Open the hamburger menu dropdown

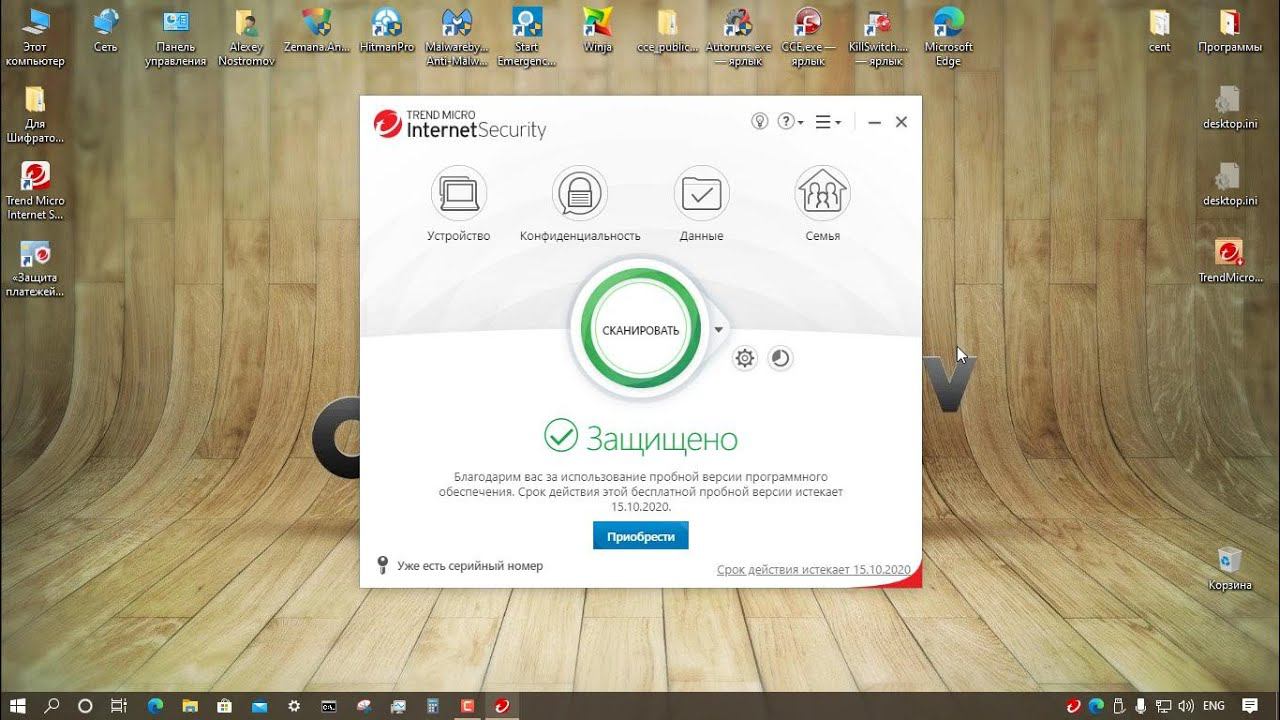827,122
